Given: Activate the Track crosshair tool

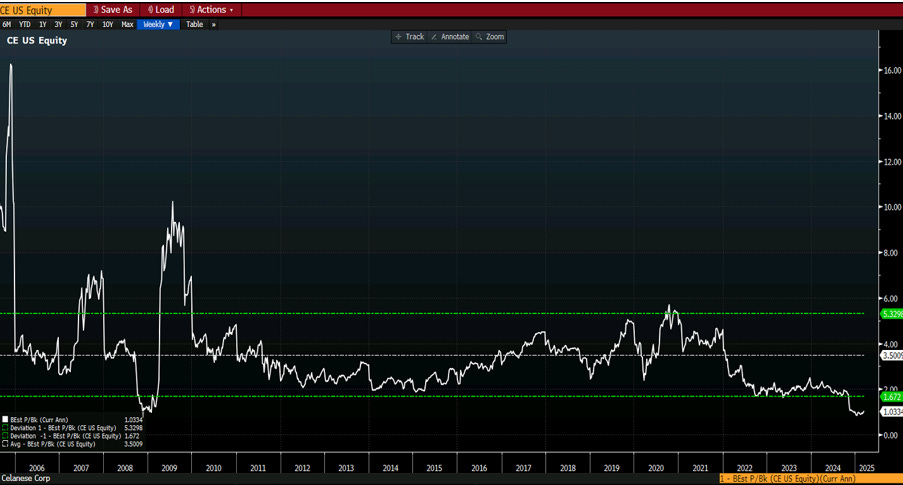Looking at the screenshot, I should point(409,36).
